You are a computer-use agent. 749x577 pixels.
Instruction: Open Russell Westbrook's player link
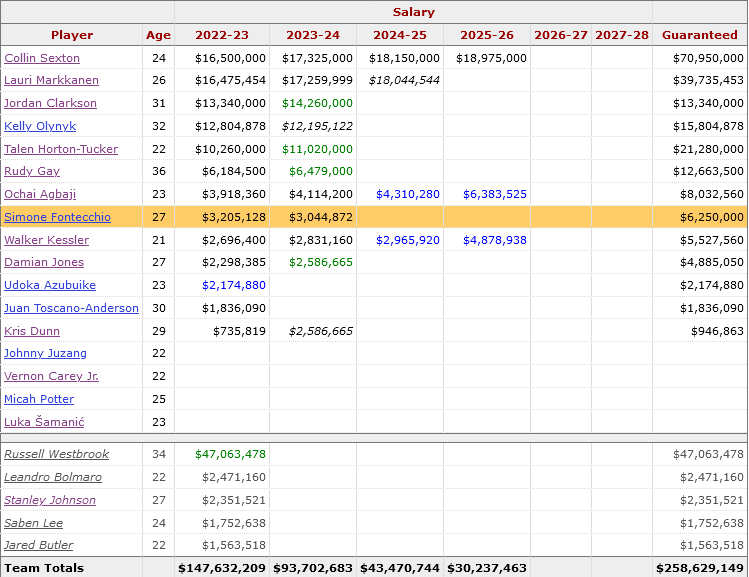(x=56, y=454)
